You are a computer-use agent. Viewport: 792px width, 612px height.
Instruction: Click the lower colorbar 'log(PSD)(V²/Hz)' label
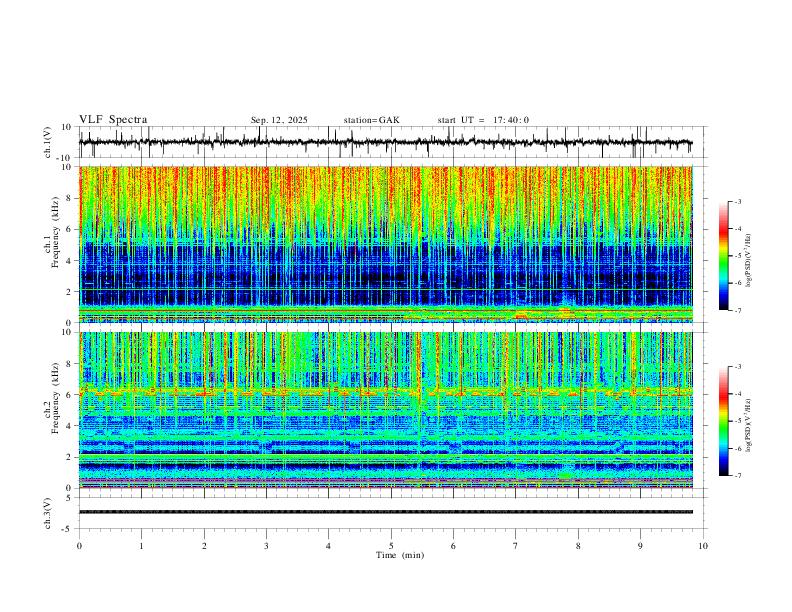coord(750,426)
